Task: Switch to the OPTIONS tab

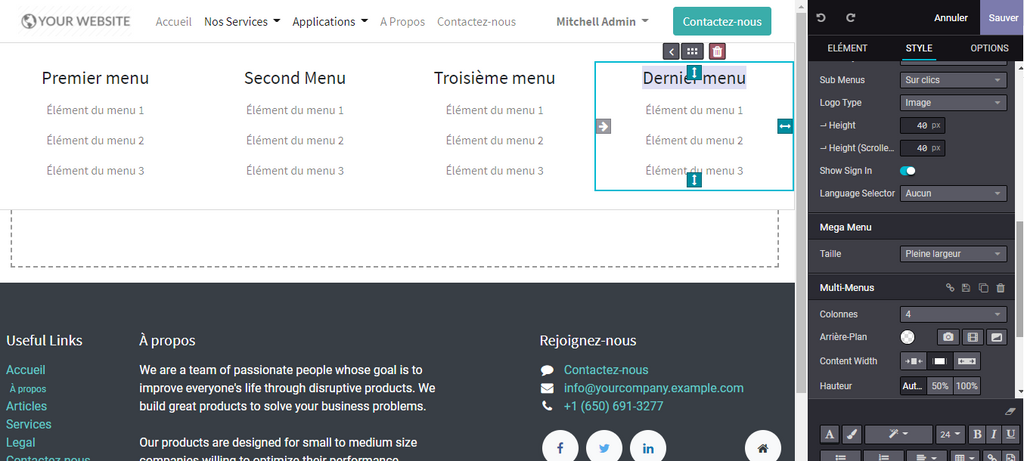Action: coord(989,48)
